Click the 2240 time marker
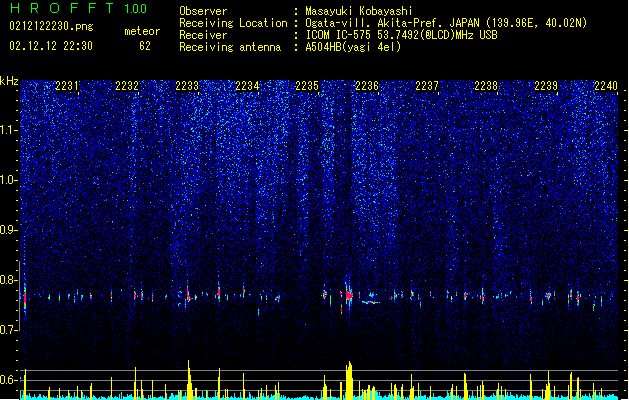The image size is (629, 400). click(x=606, y=86)
